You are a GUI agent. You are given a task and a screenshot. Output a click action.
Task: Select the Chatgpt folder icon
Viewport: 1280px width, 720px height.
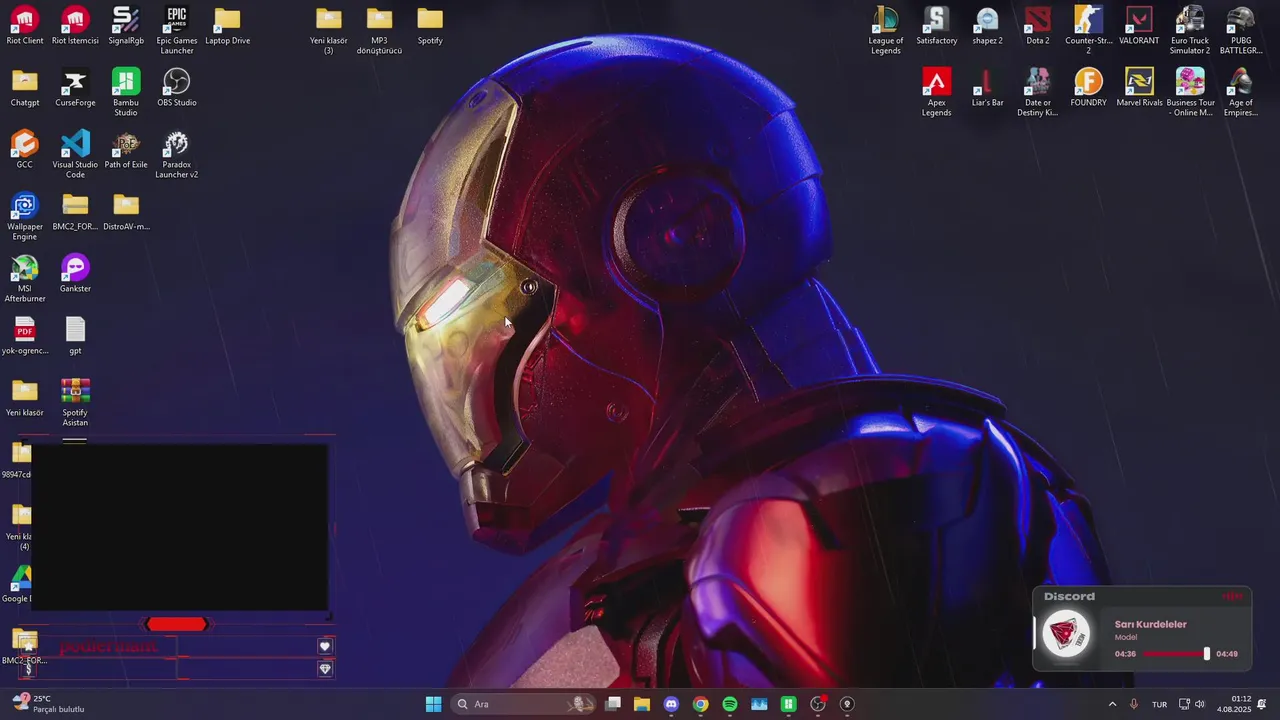coord(25,88)
